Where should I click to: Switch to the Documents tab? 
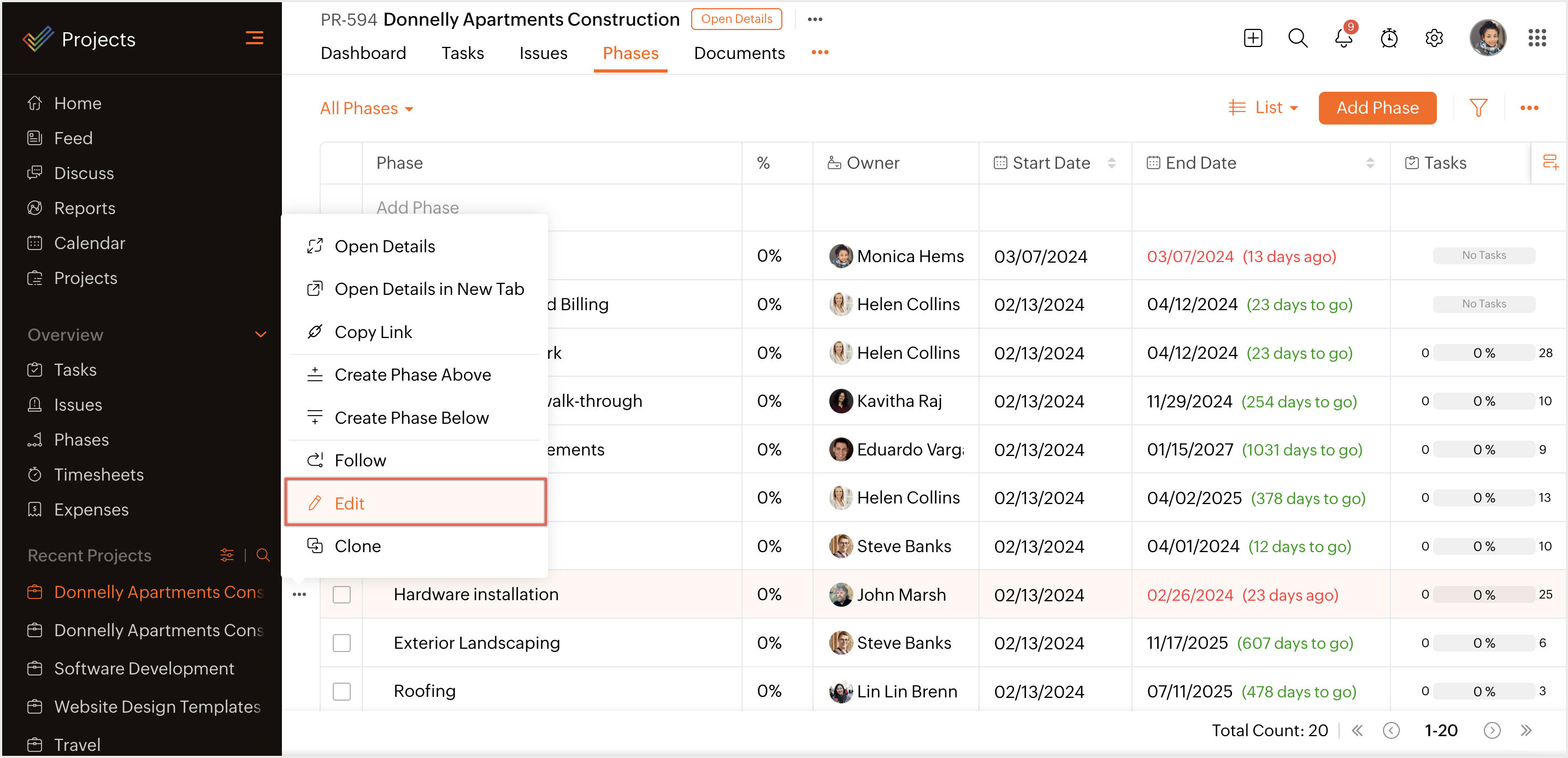(739, 53)
